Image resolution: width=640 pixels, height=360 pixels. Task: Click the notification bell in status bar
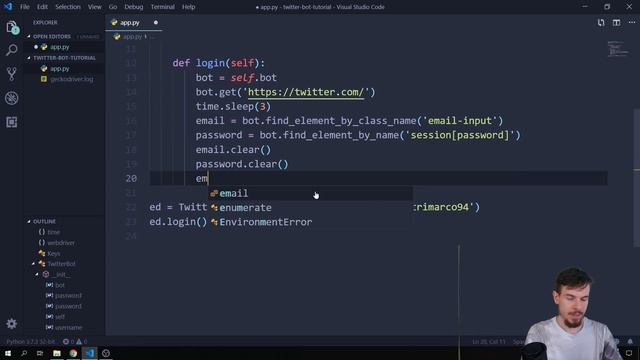(630, 342)
